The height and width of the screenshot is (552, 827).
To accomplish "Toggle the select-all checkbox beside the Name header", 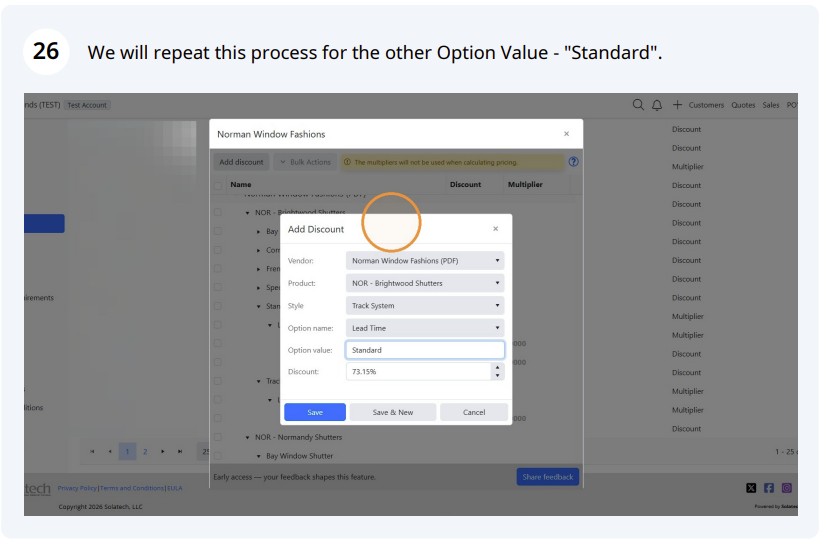I will pos(218,185).
